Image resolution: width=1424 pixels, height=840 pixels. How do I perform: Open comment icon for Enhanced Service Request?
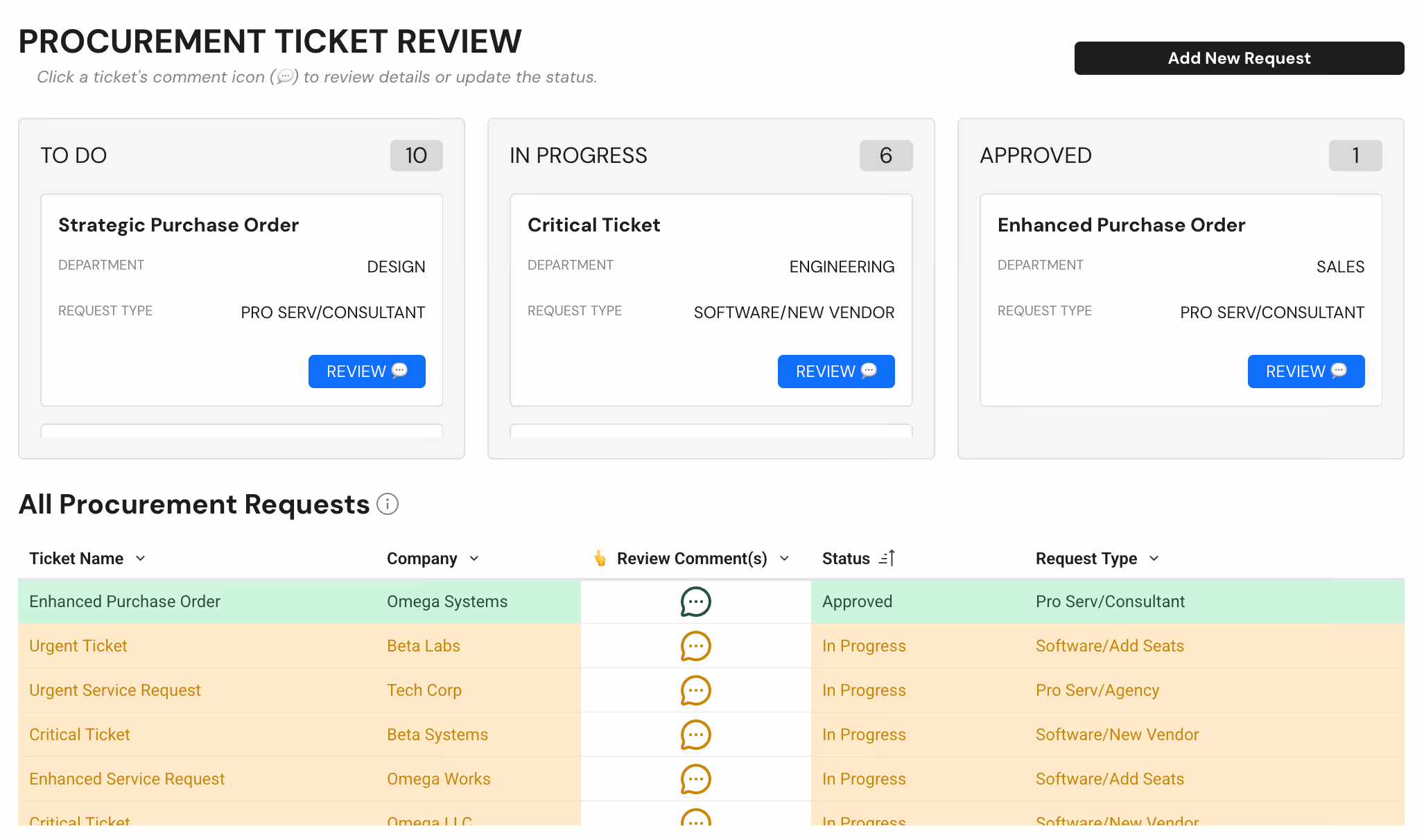[x=695, y=779]
